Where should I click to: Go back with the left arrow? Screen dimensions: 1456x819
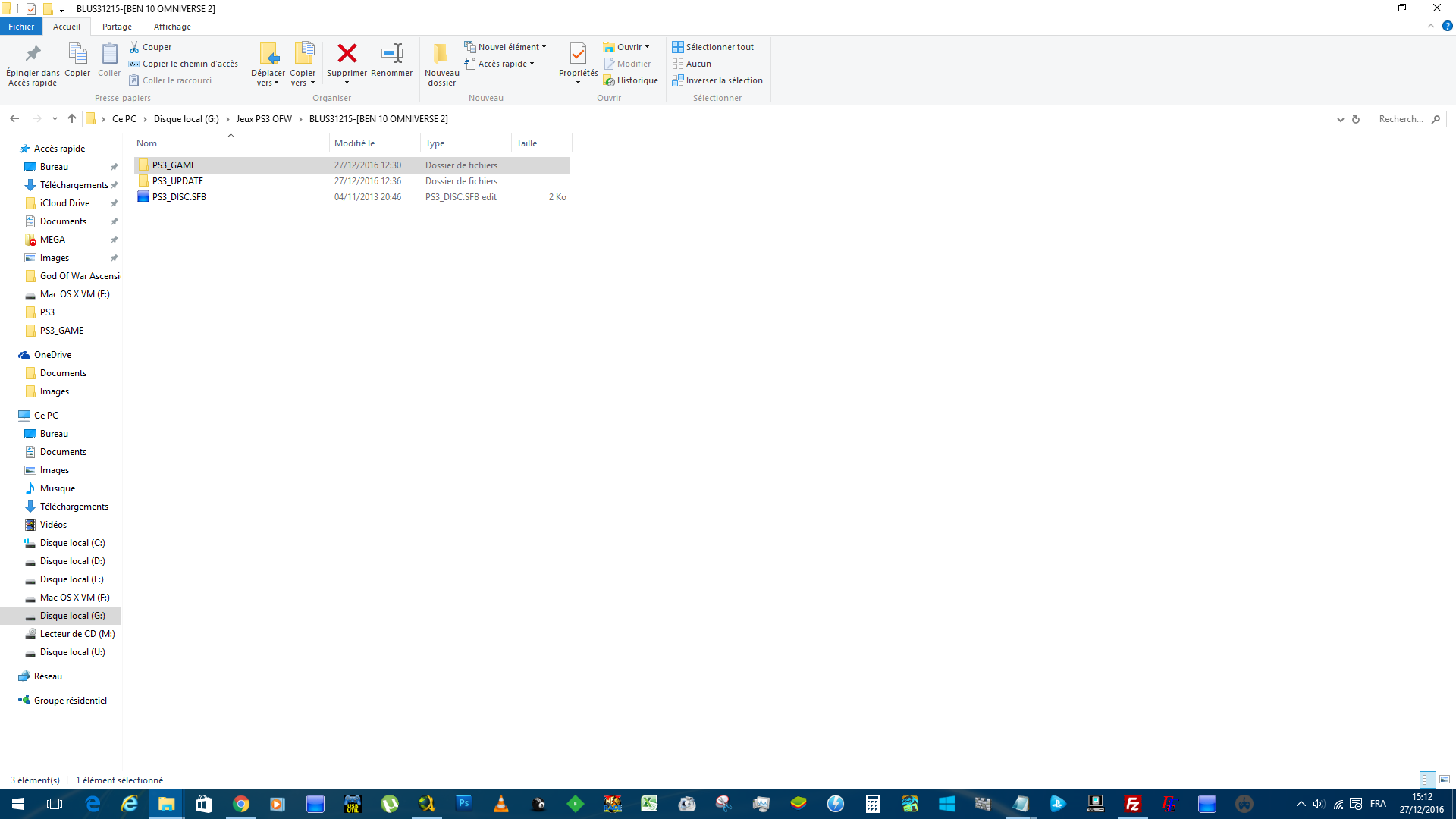(x=14, y=119)
